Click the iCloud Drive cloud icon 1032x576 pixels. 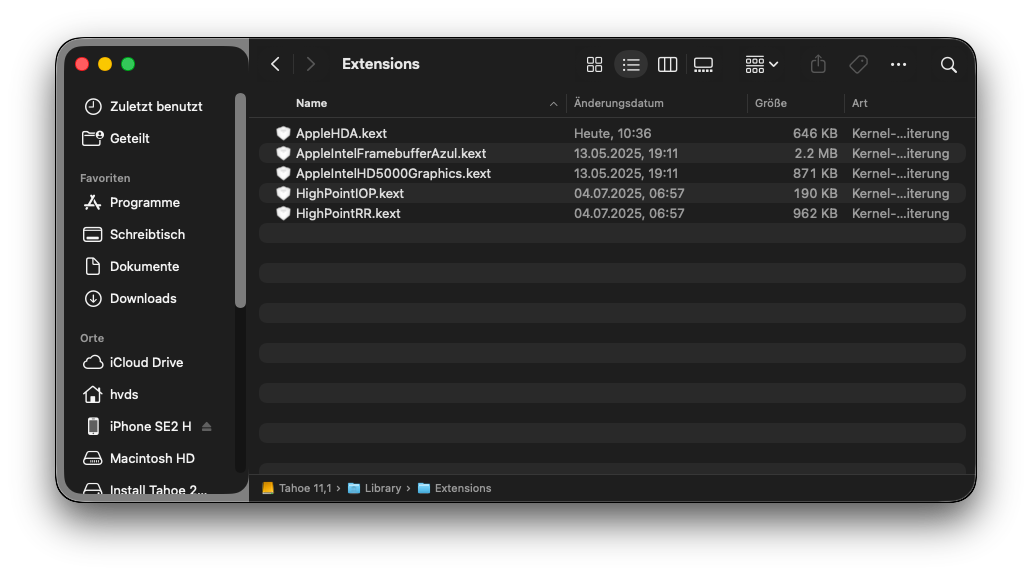[93, 362]
